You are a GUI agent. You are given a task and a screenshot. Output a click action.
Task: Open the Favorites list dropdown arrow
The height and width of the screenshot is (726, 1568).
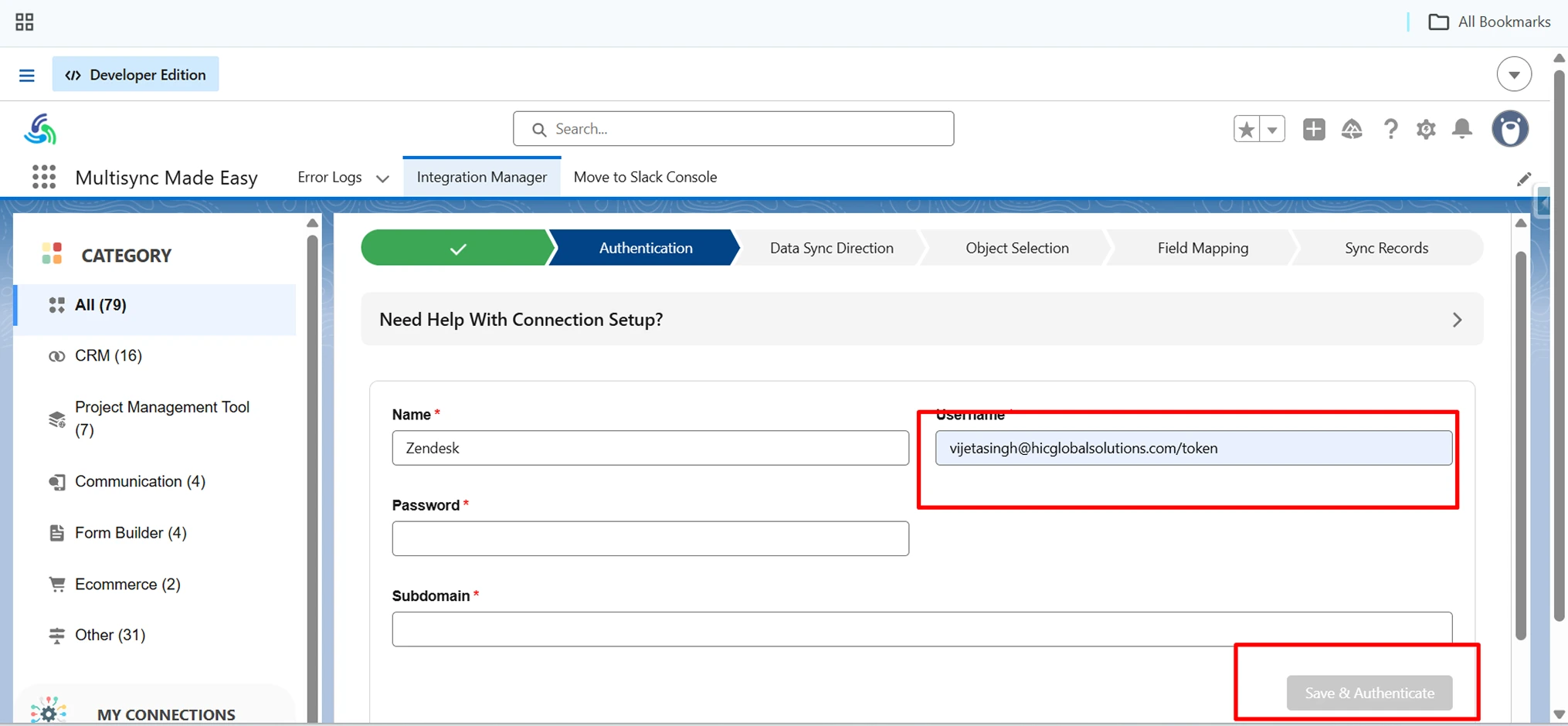point(1272,129)
